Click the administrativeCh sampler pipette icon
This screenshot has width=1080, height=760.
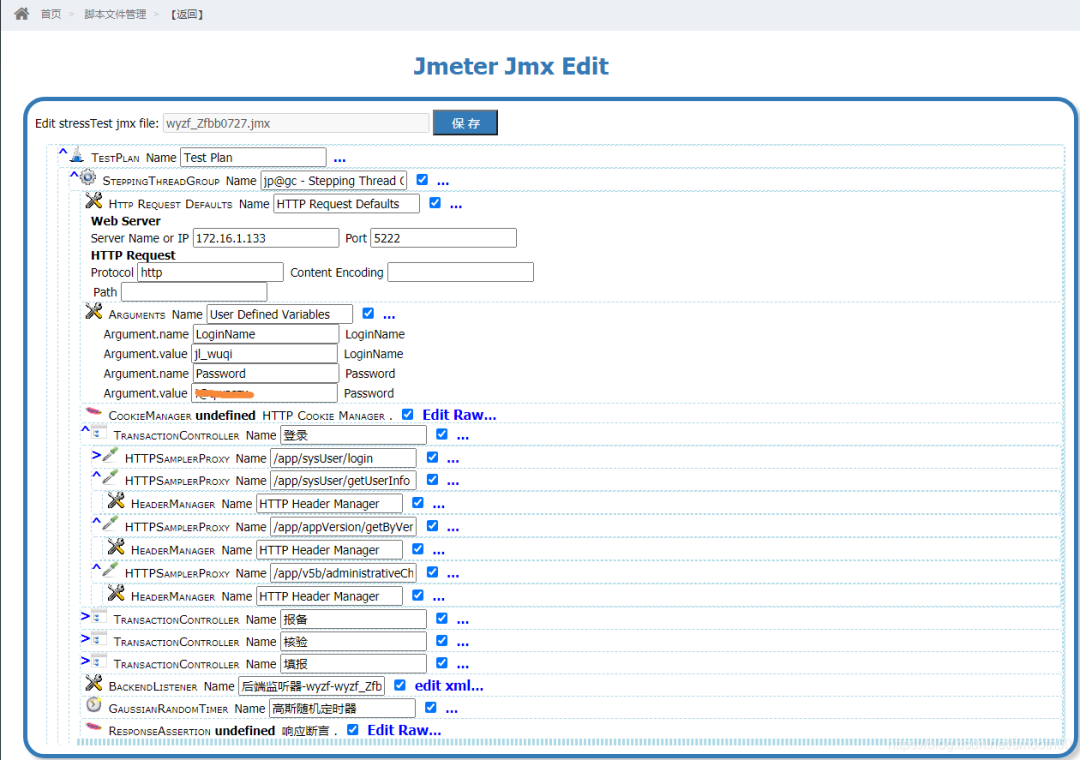point(110,569)
